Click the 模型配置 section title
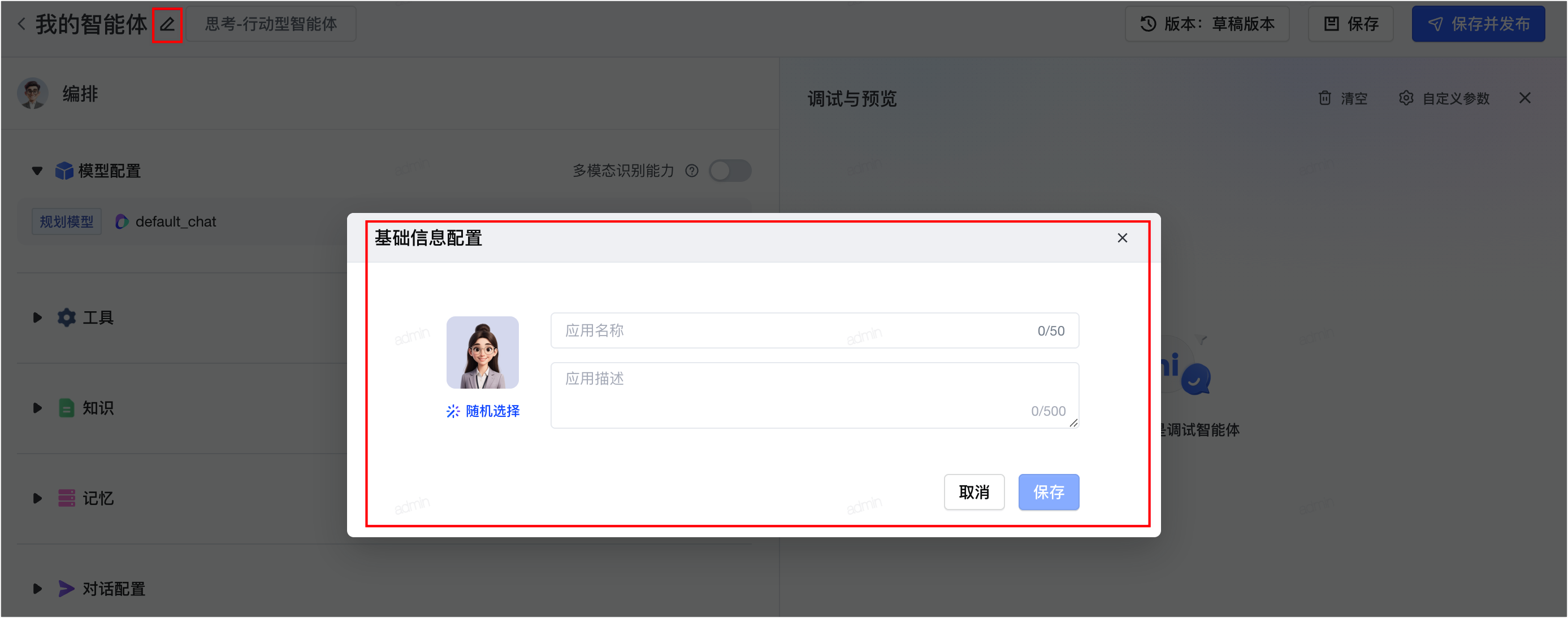 [x=110, y=171]
